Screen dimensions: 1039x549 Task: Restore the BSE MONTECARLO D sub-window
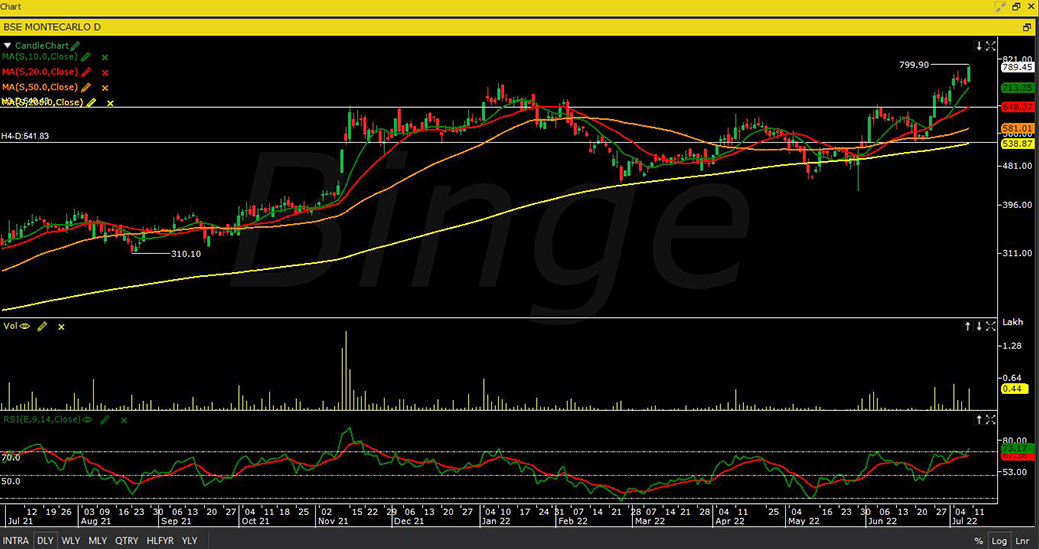pyautogui.click(x=1028, y=27)
